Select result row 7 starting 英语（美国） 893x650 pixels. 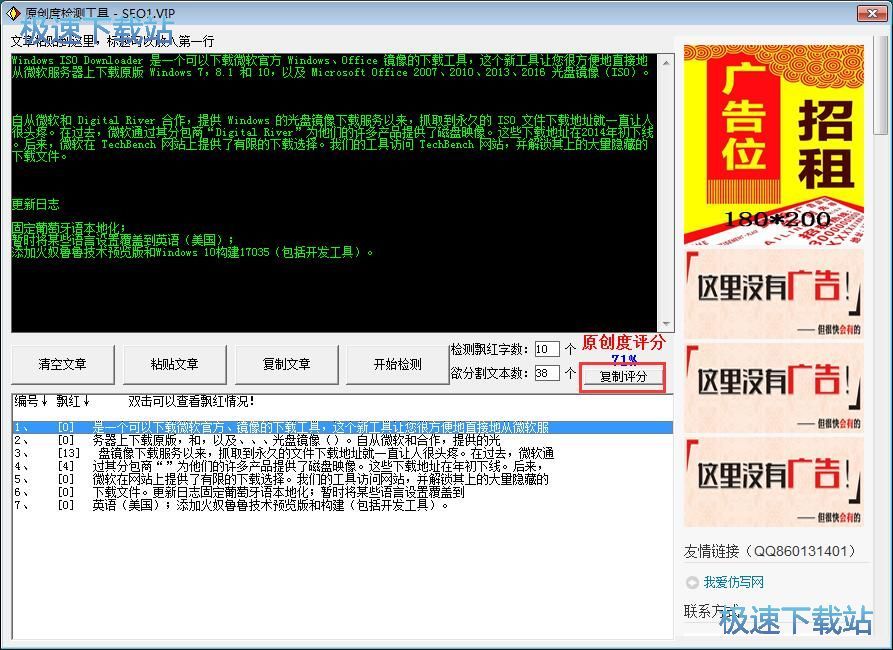tap(342, 505)
